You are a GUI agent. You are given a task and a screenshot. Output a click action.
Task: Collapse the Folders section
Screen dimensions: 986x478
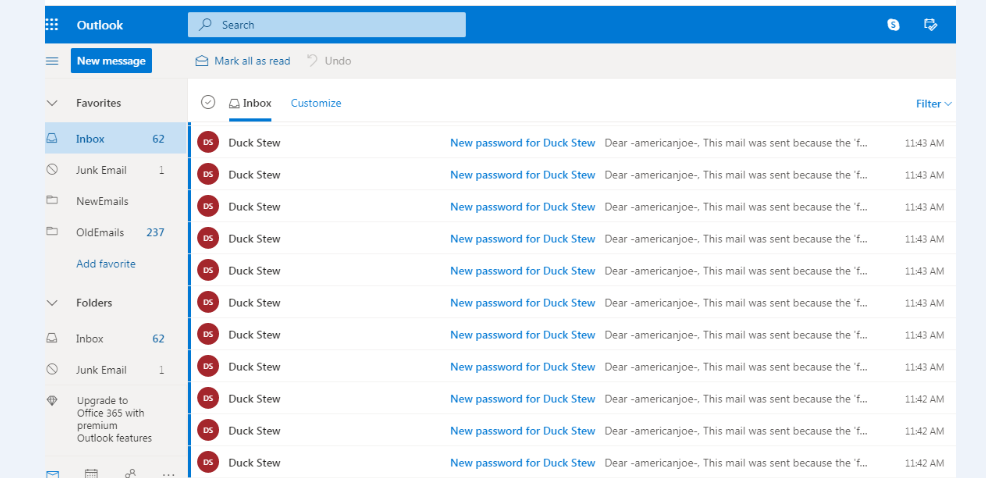pyautogui.click(x=52, y=303)
